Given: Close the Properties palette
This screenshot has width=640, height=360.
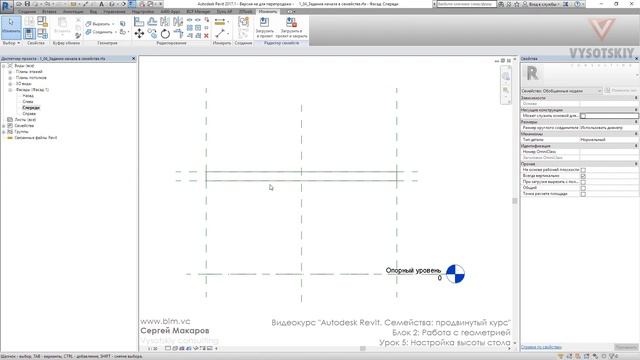Looking at the screenshot, I should (x=636, y=59).
